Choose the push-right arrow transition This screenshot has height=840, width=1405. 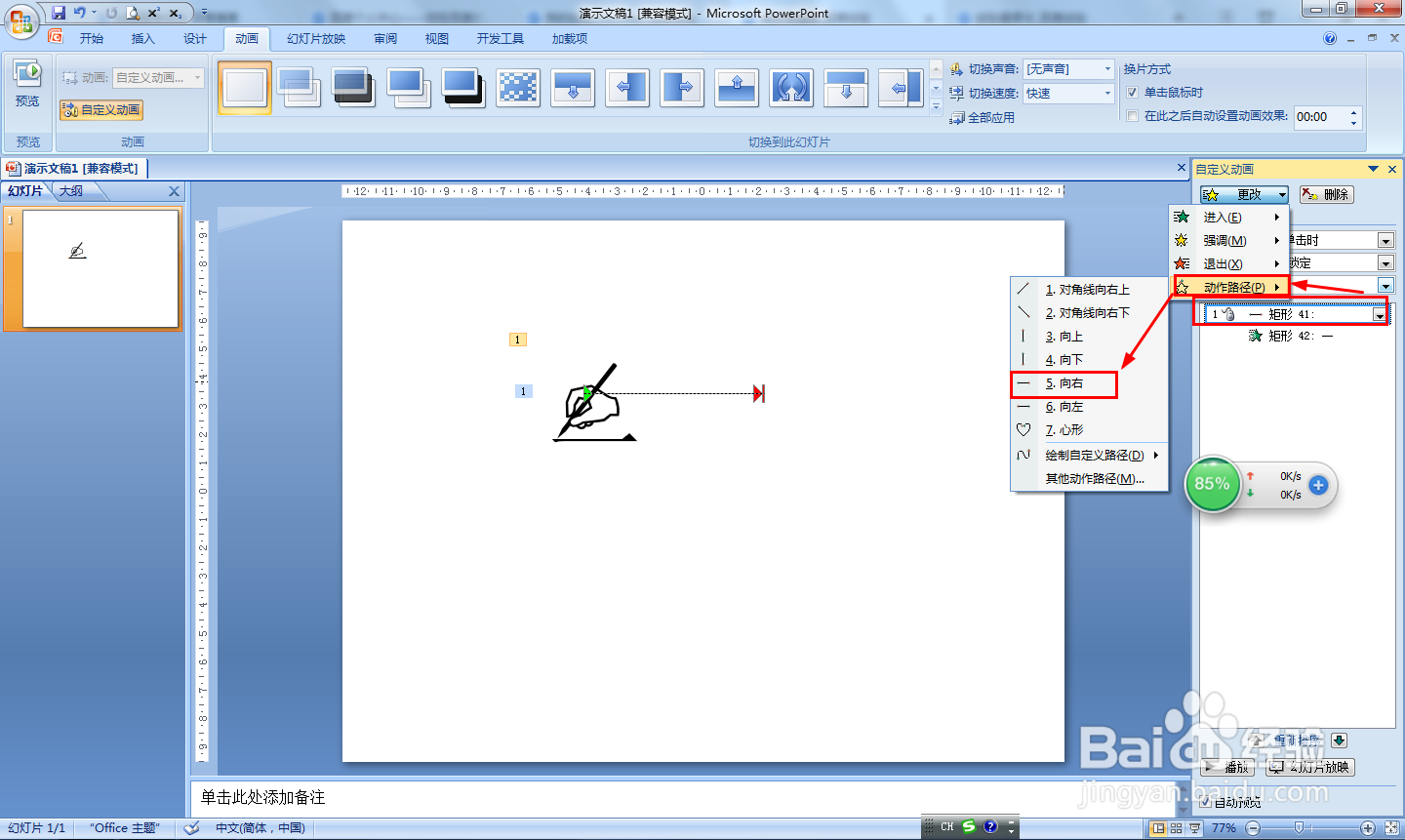[682, 88]
